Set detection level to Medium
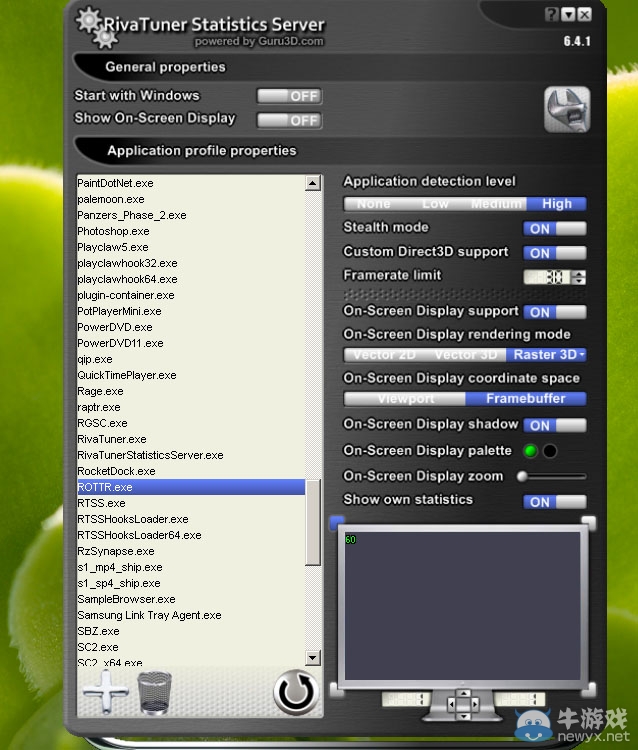This screenshot has width=638, height=750. click(496, 204)
